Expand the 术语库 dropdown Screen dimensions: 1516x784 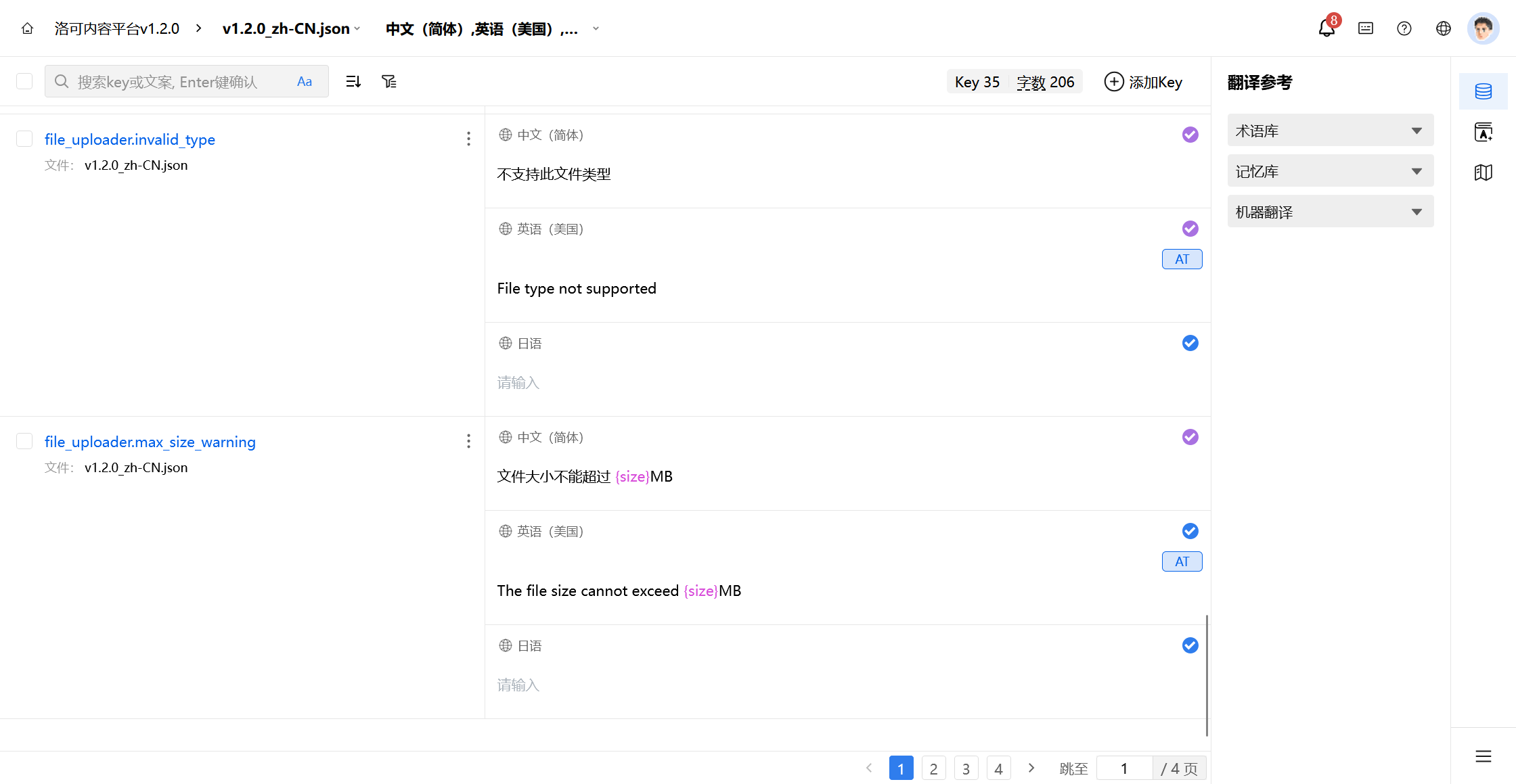tap(1330, 131)
